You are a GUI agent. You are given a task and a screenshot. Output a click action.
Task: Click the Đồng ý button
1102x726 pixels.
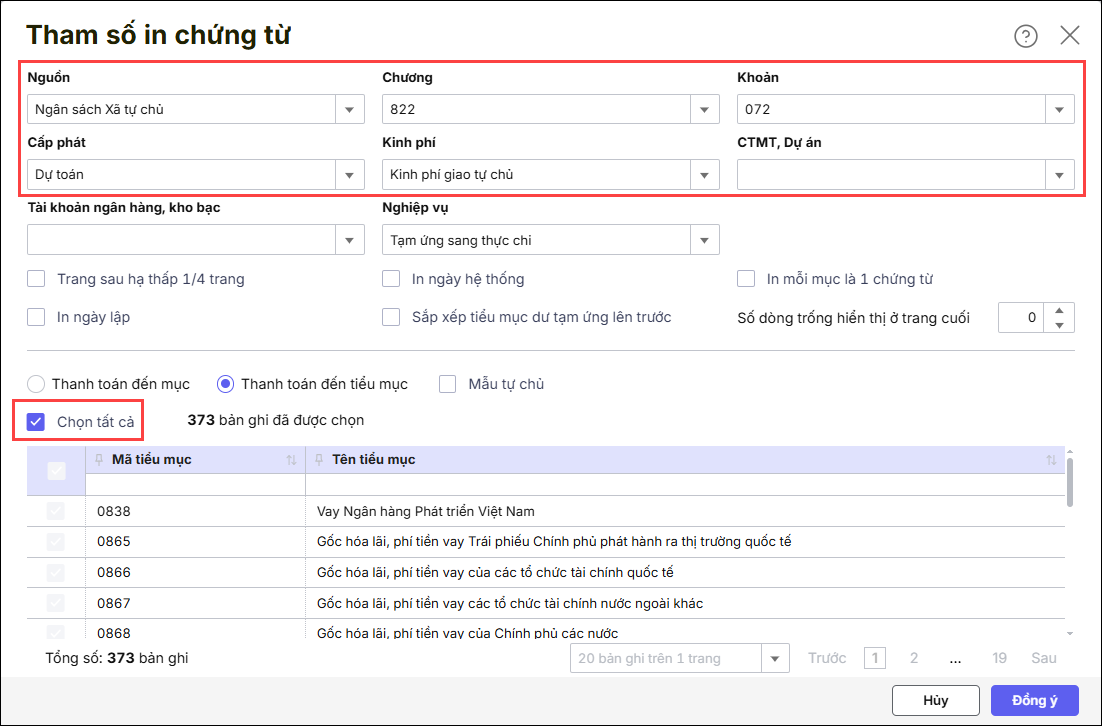[1035, 701]
